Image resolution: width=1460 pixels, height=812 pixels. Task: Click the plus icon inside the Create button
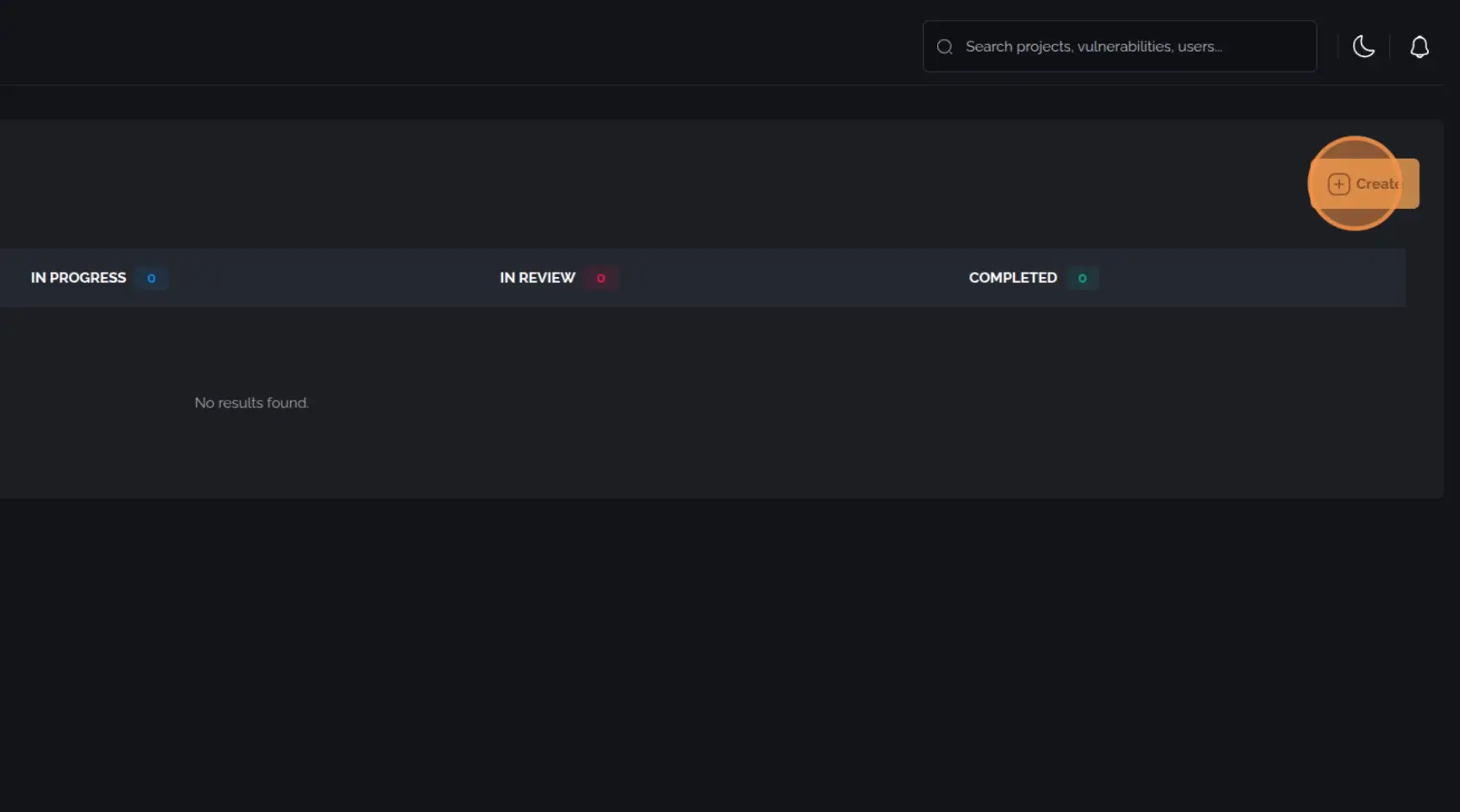pyautogui.click(x=1339, y=183)
